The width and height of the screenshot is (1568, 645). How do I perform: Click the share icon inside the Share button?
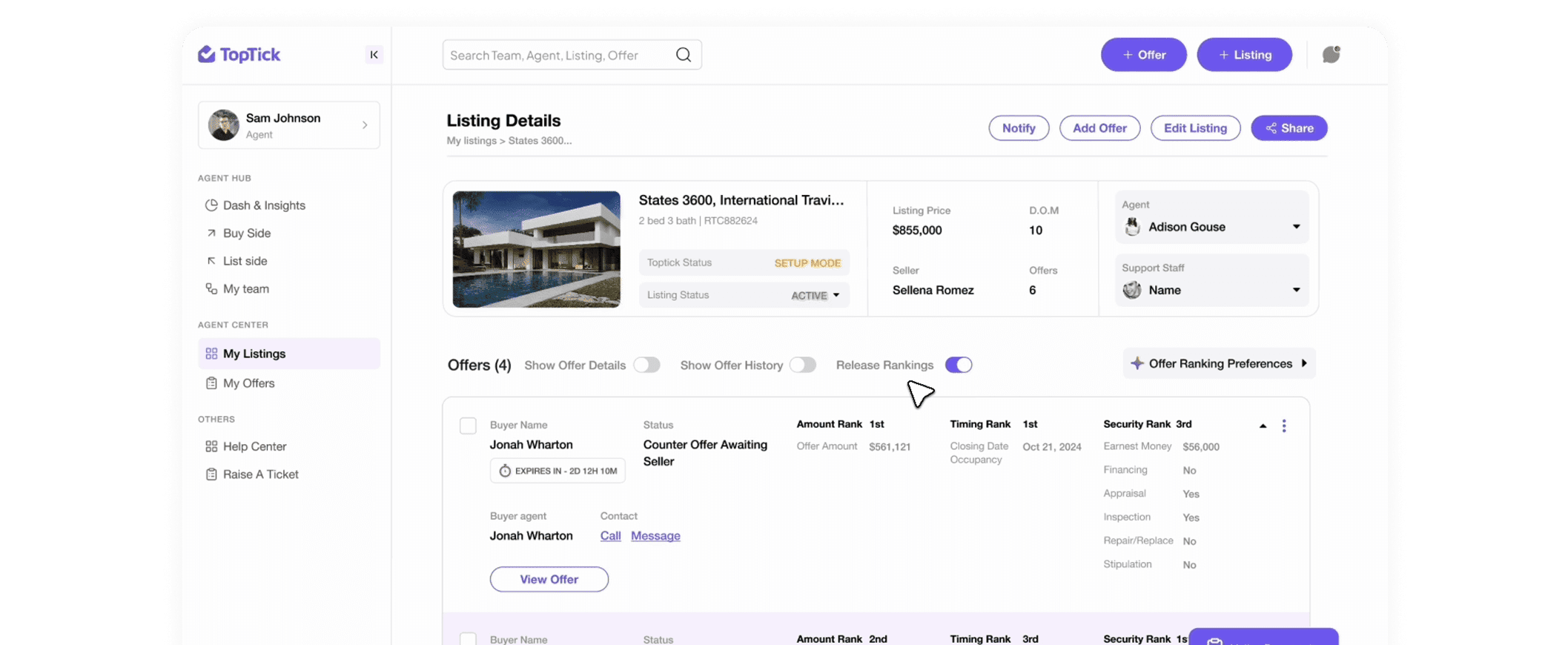1271,128
